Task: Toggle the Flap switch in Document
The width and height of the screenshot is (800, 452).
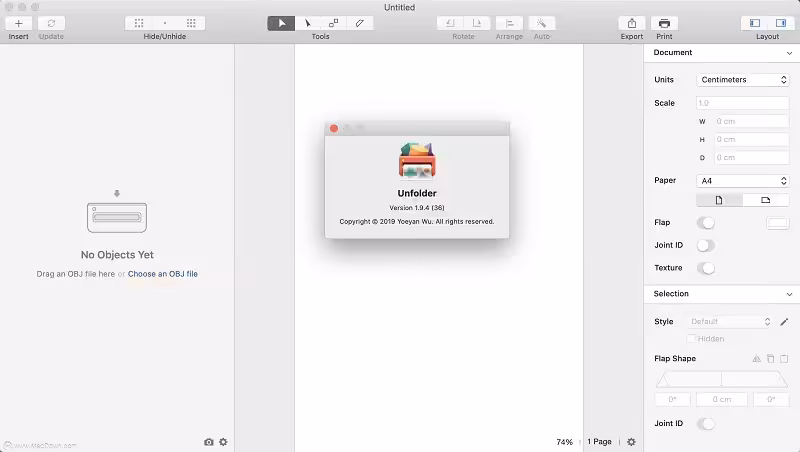Action: [706, 223]
